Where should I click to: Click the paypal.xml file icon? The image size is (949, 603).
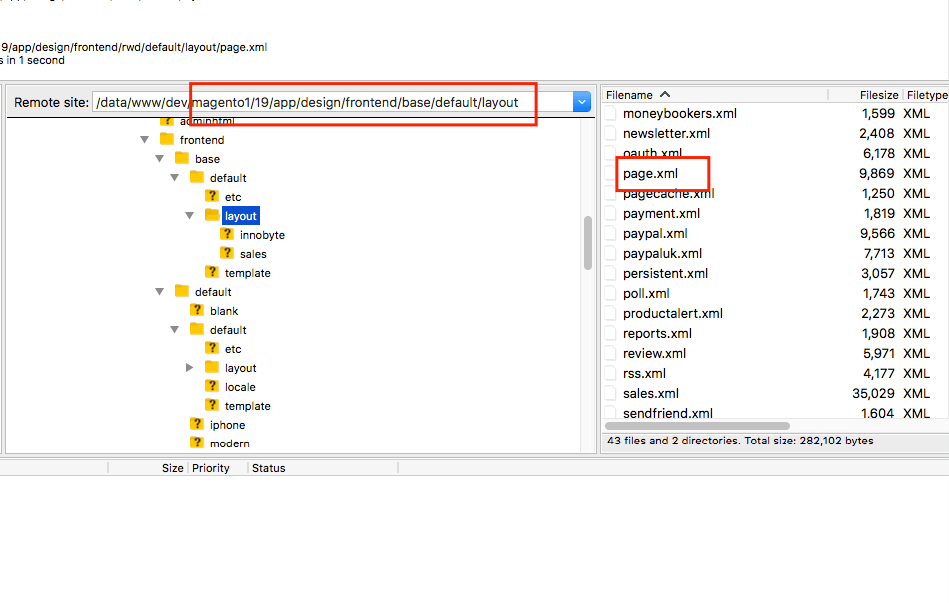(611, 233)
